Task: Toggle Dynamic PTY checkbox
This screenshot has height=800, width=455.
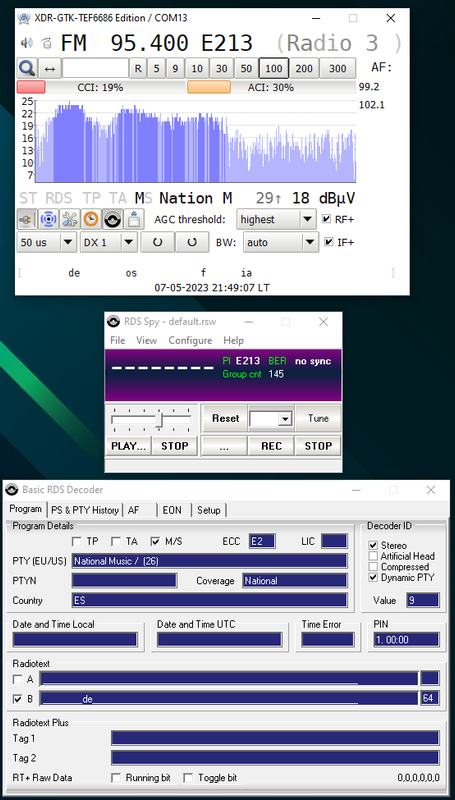Action: tap(373, 578)
